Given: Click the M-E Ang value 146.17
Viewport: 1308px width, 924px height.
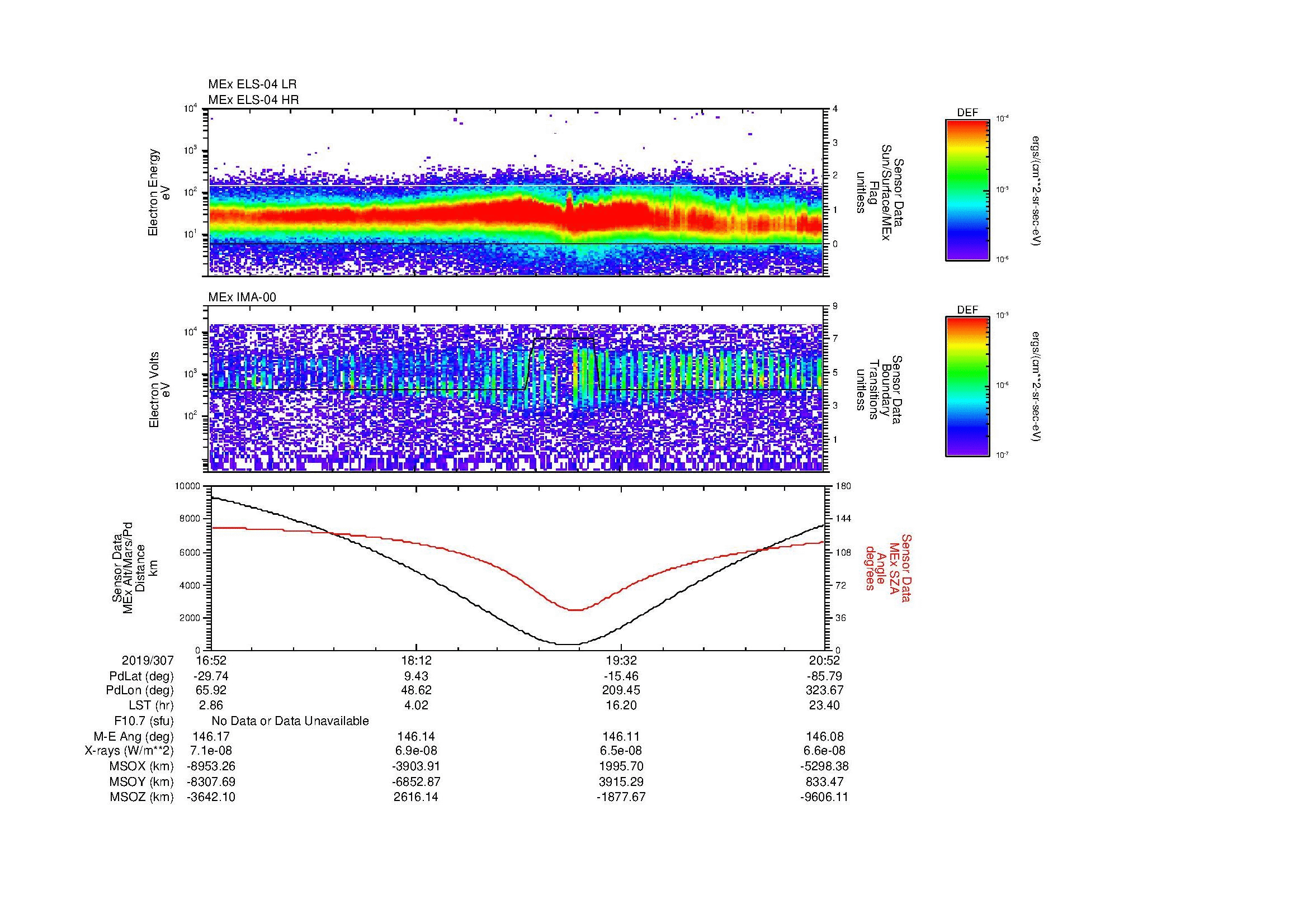Looking at the screenshot, I should [211, 737].
